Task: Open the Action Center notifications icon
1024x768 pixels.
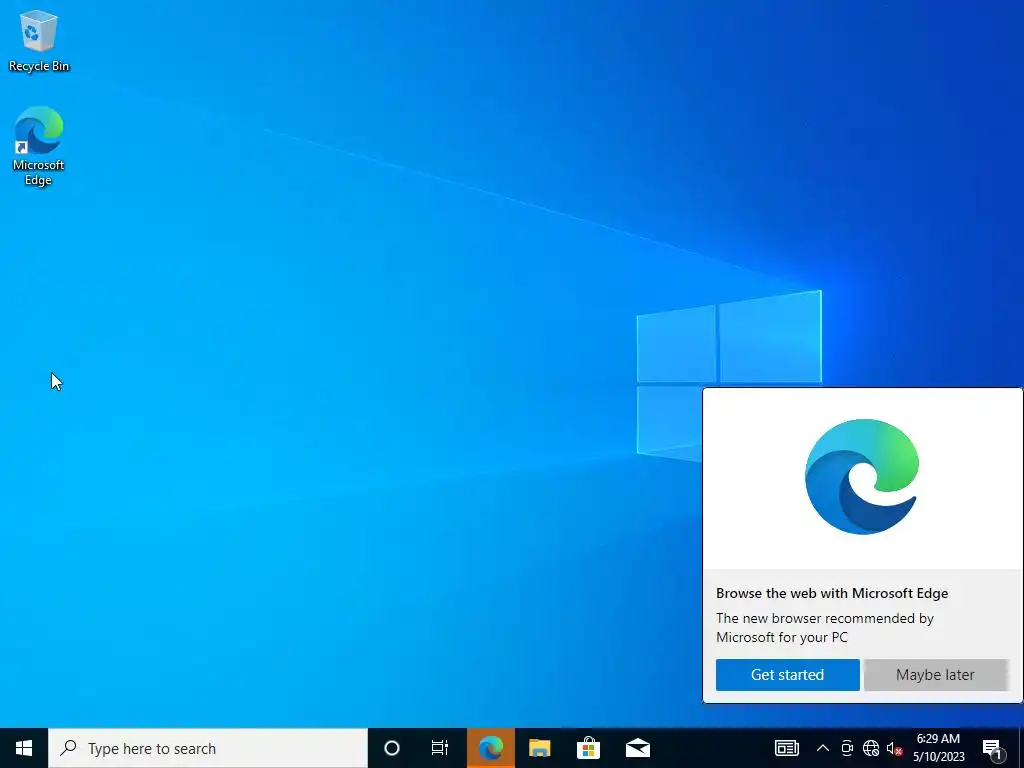Action: [992, 749]
